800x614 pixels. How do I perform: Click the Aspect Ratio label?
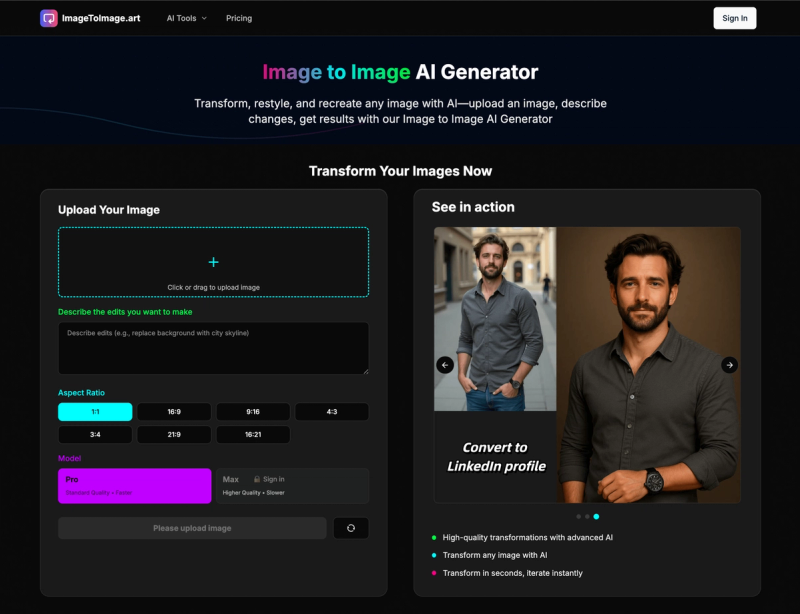click(81, 392)
